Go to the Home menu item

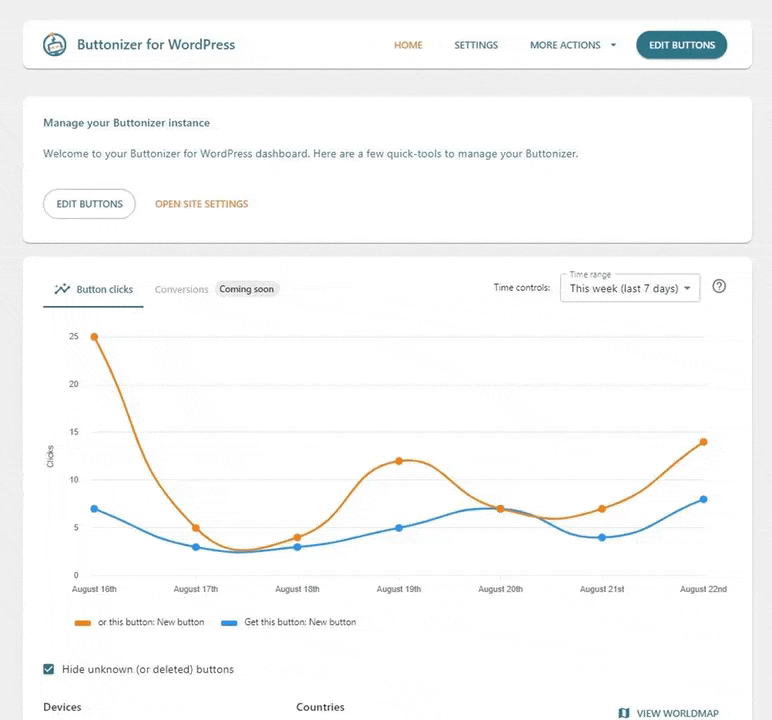(x=408, y=45)
